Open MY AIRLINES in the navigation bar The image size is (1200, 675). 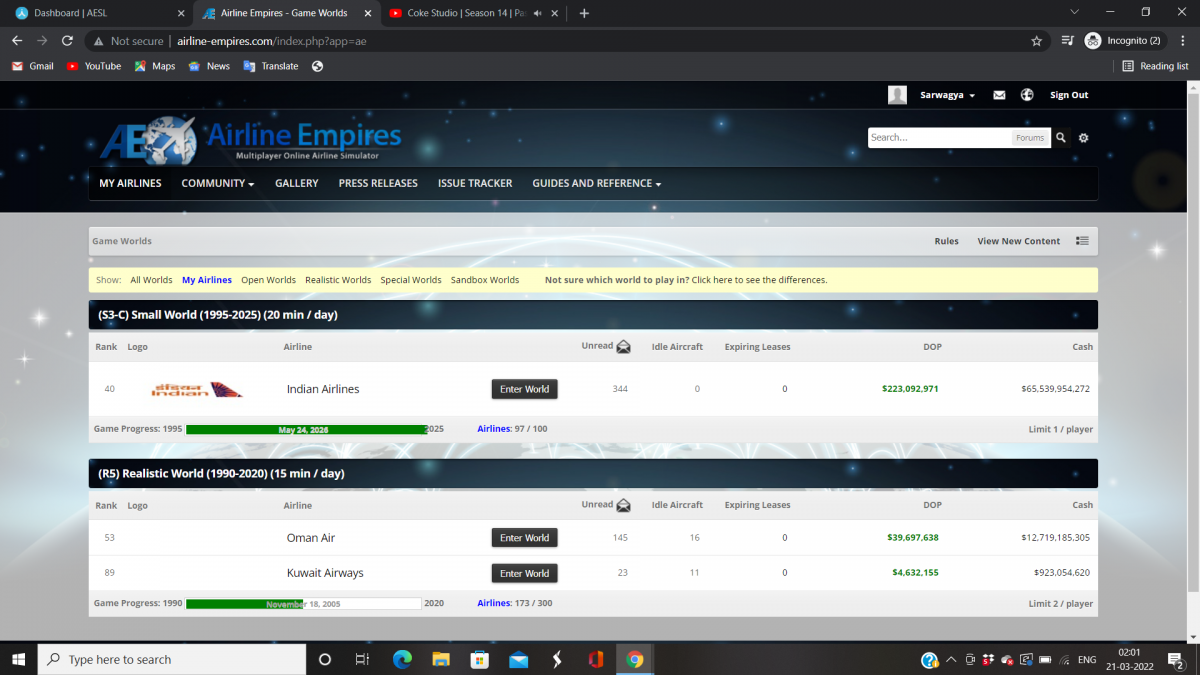[130, 184]
